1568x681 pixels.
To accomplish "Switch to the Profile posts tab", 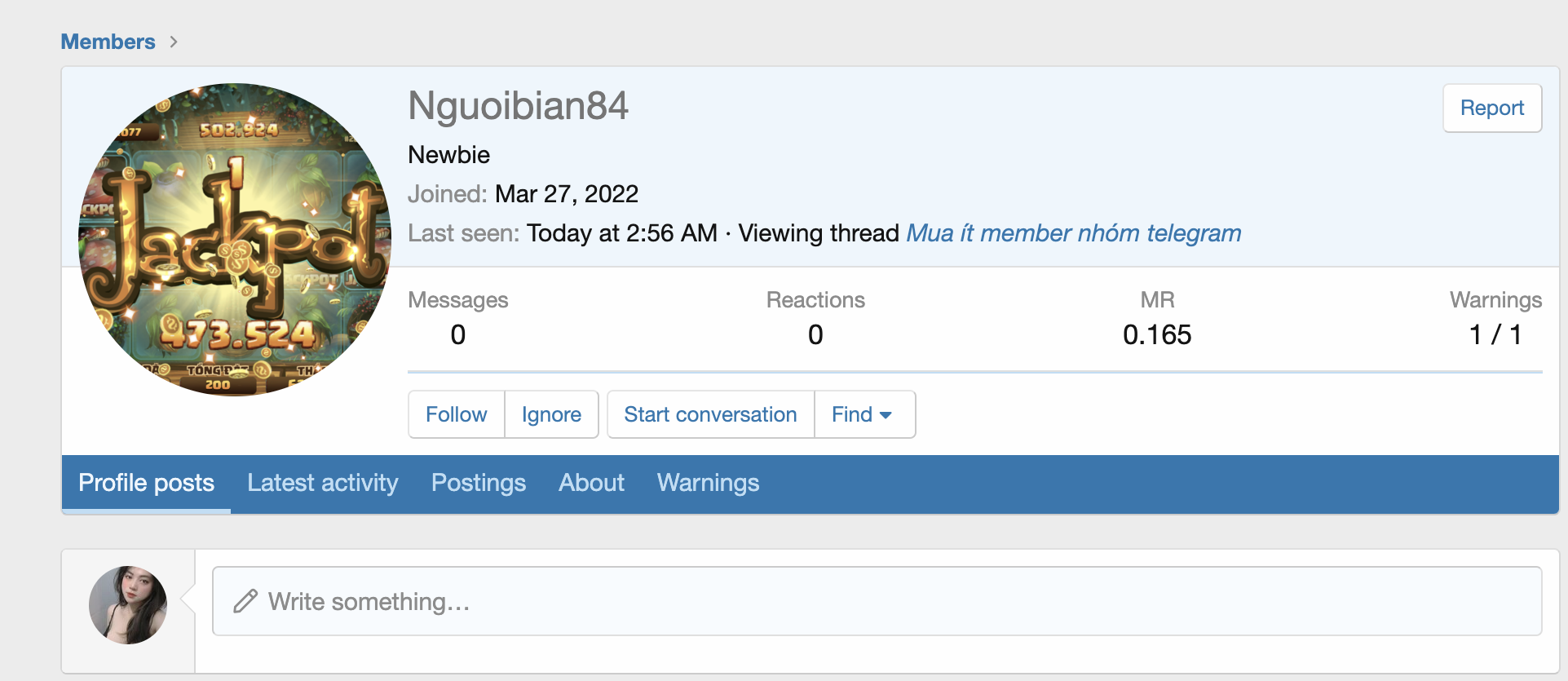I will click(147, 483).
